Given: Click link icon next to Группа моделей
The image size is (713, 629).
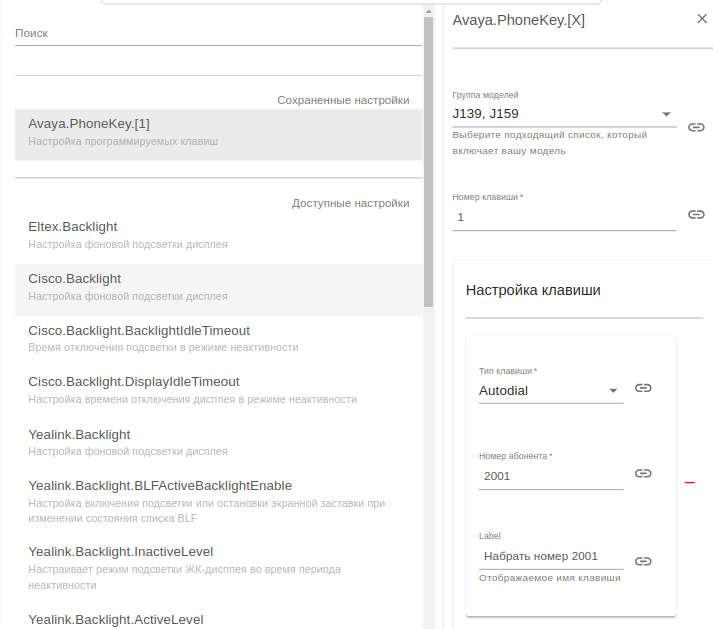Looking at the screenshot, I should 696,127.
